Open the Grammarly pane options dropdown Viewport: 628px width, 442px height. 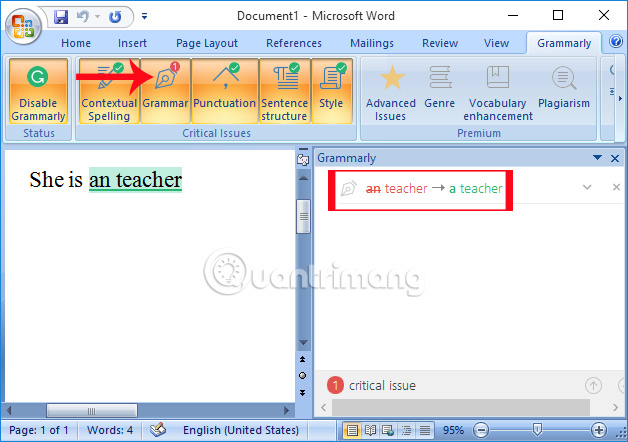point(597,158)
